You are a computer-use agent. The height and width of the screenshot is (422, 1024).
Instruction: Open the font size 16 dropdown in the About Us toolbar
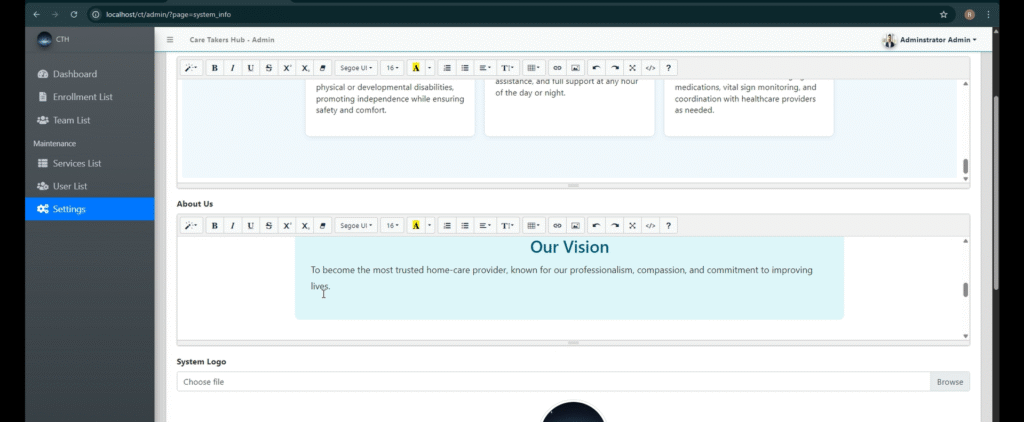(392, 225)
